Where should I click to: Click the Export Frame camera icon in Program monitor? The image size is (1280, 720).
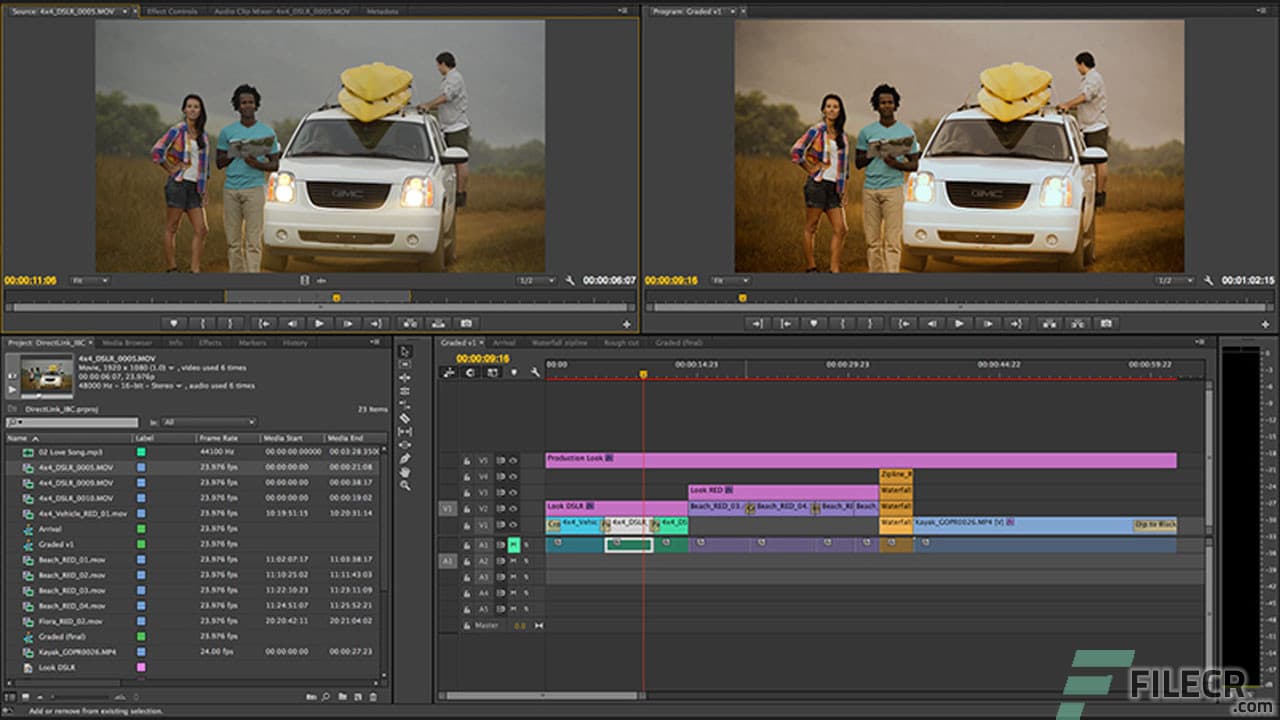[1107, 322]
